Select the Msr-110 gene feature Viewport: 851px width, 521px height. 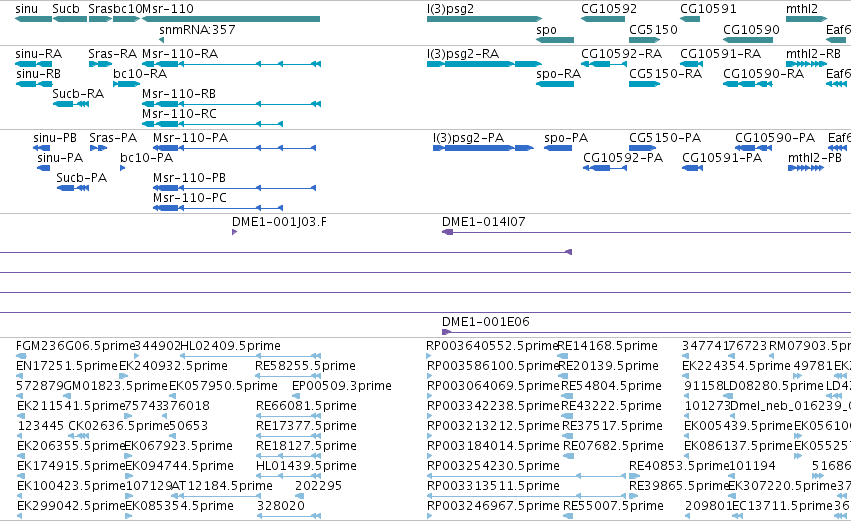coord(231,19)
